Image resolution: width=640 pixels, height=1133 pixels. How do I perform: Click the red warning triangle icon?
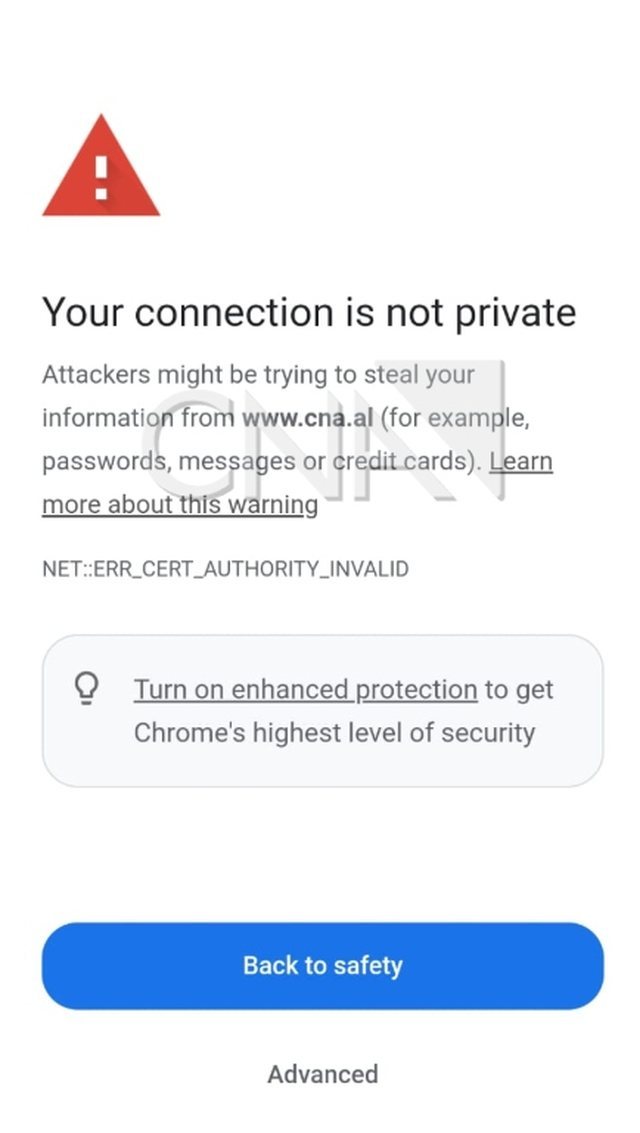(x=100, y=168)
